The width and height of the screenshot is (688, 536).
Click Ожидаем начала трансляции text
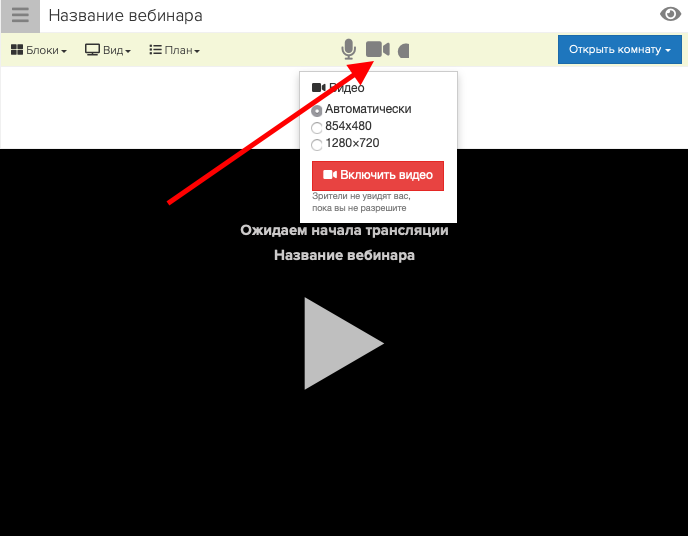(344, 230)
